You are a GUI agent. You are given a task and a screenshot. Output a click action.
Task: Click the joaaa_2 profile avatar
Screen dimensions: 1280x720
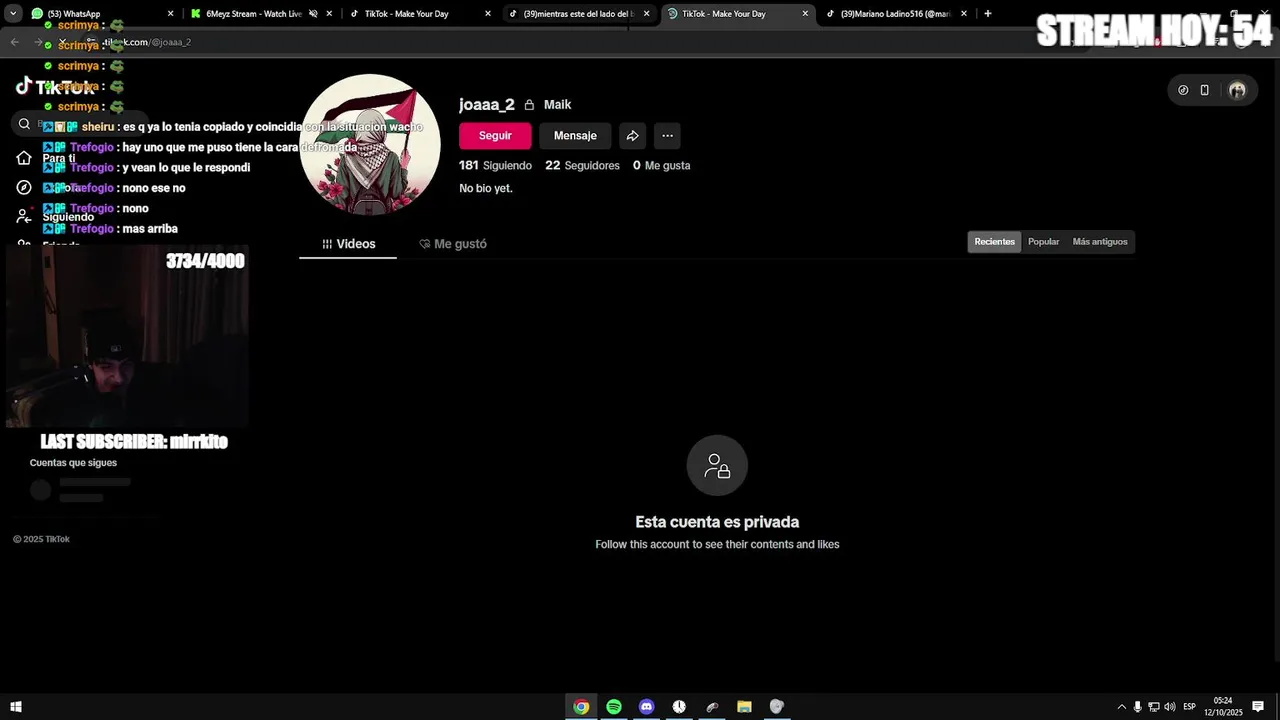(370, 145)
